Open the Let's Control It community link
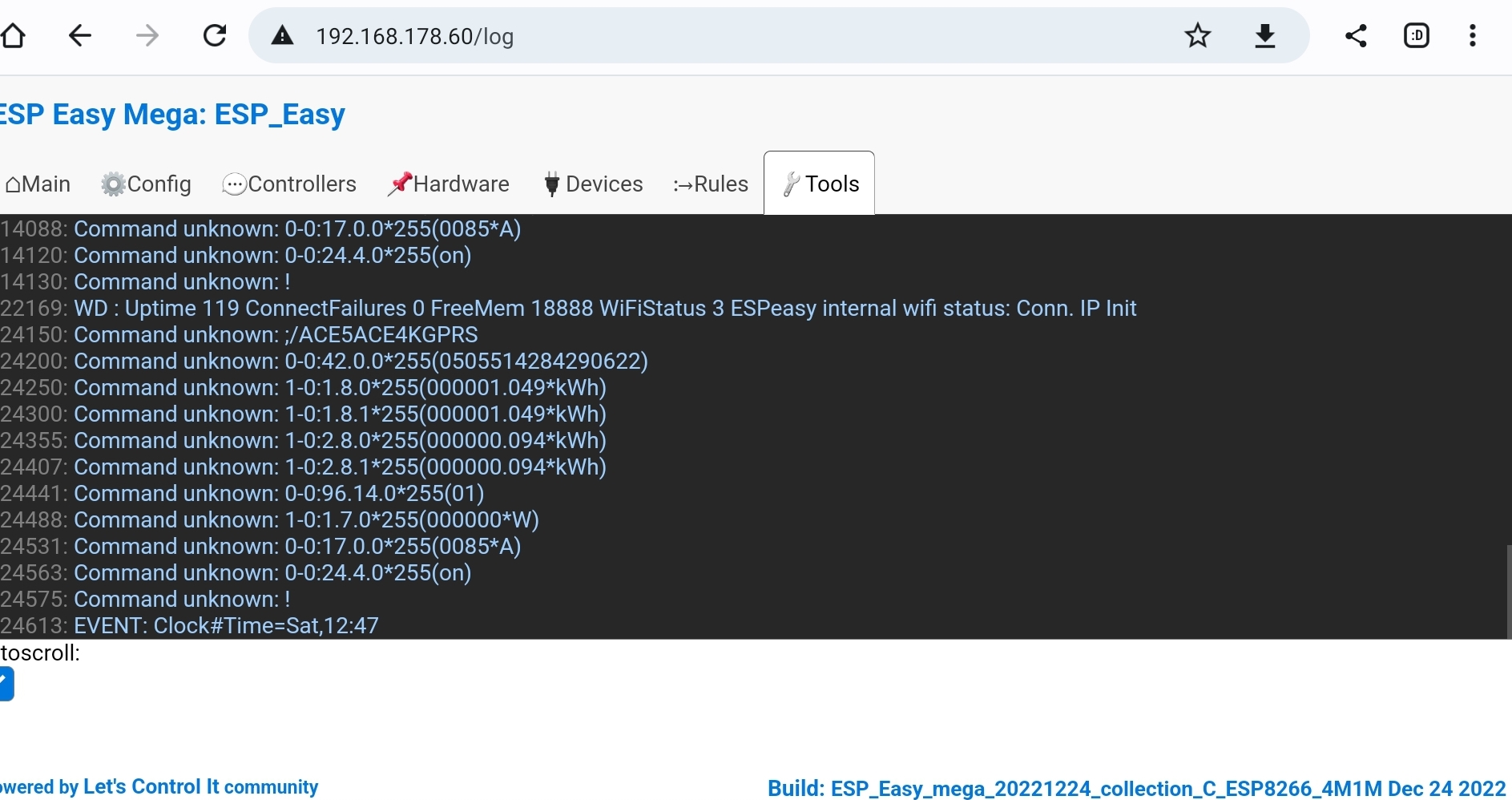This screenshot has height=800, width=1512. pos(200,787)
